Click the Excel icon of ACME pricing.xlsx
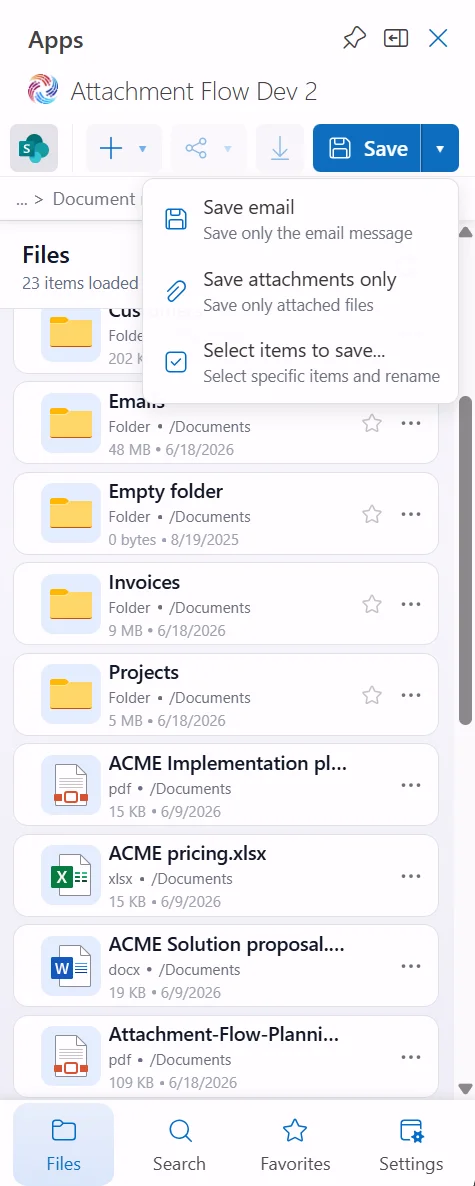 click(x=71, y=876)
